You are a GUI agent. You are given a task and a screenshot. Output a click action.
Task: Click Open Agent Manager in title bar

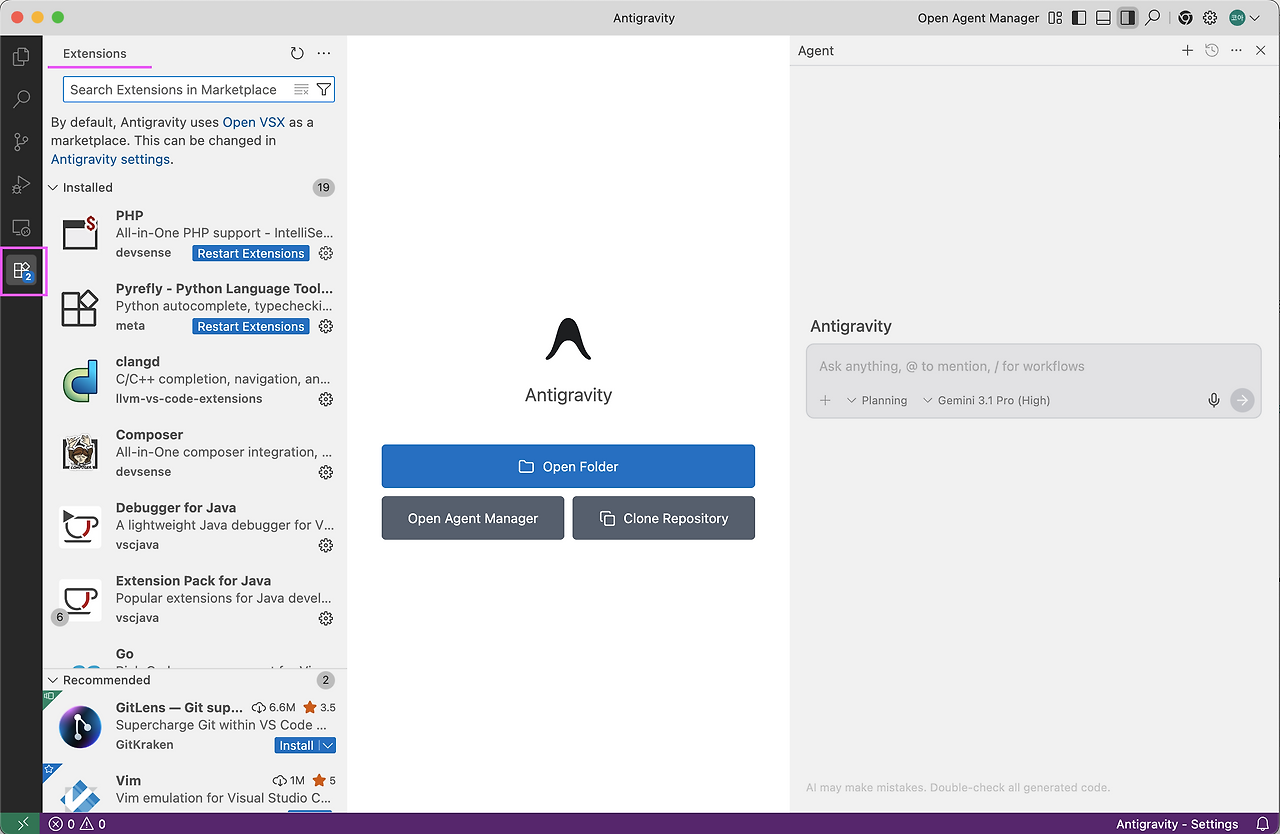(x=978, y=18)
